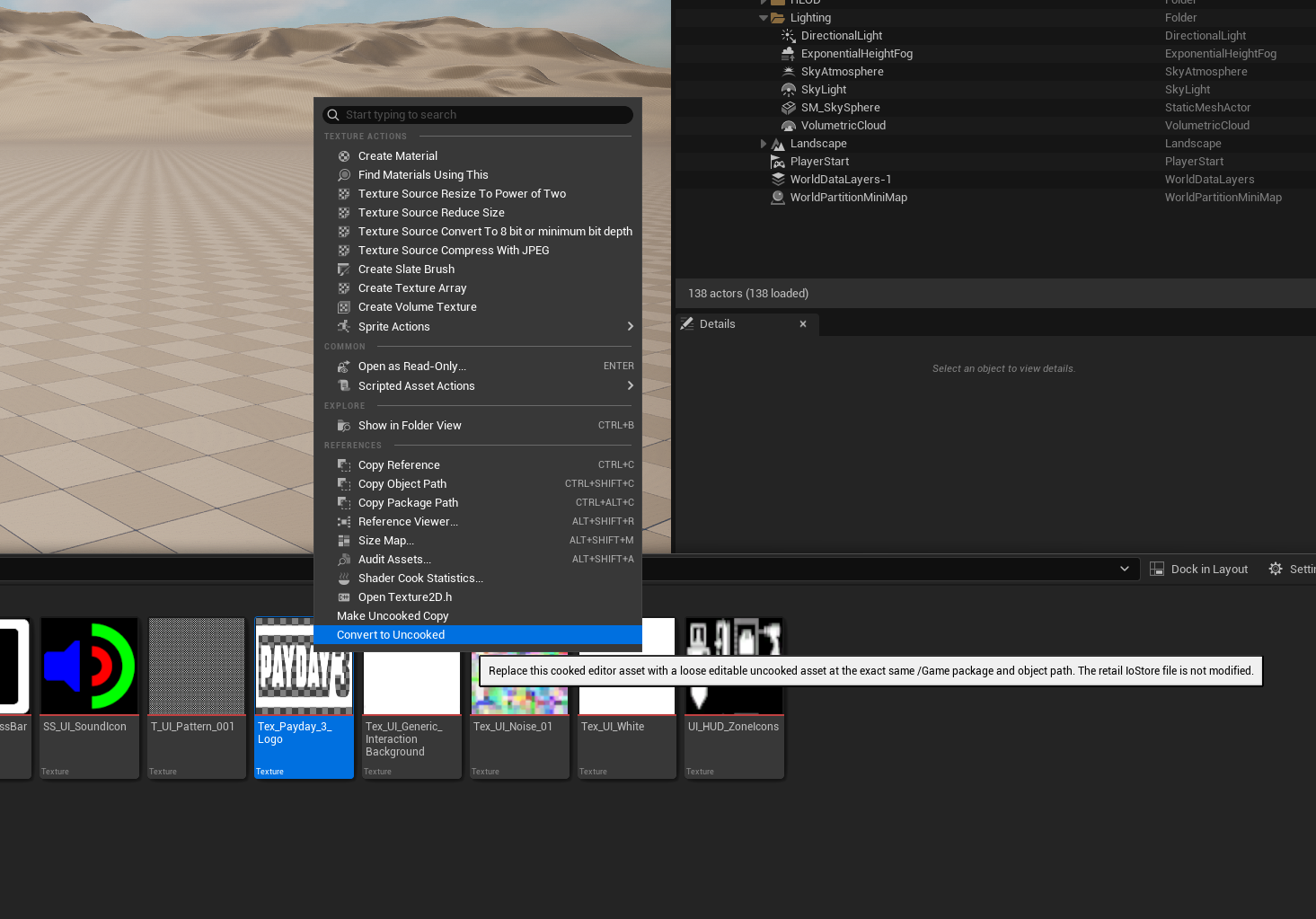Open the Sprite Actions submenu arrow
Viewport: 1316px width, 919px height.
click(630, 326)
